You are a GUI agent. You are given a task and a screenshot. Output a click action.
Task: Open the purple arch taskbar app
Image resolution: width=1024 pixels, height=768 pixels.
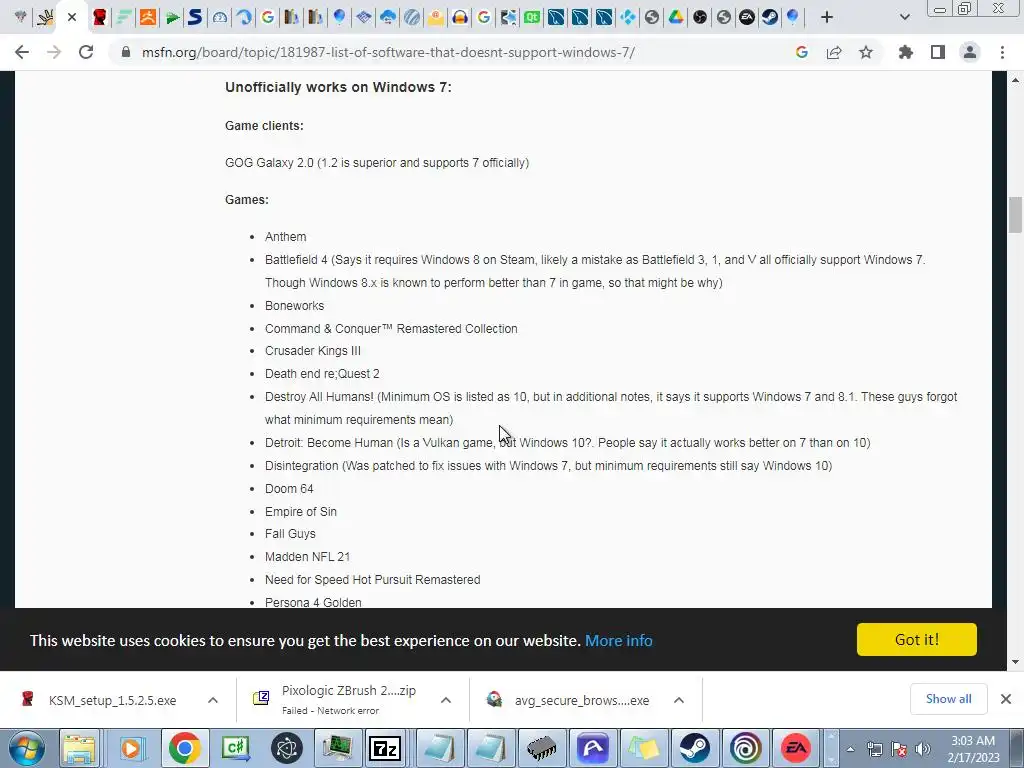(x=592, y=748)
